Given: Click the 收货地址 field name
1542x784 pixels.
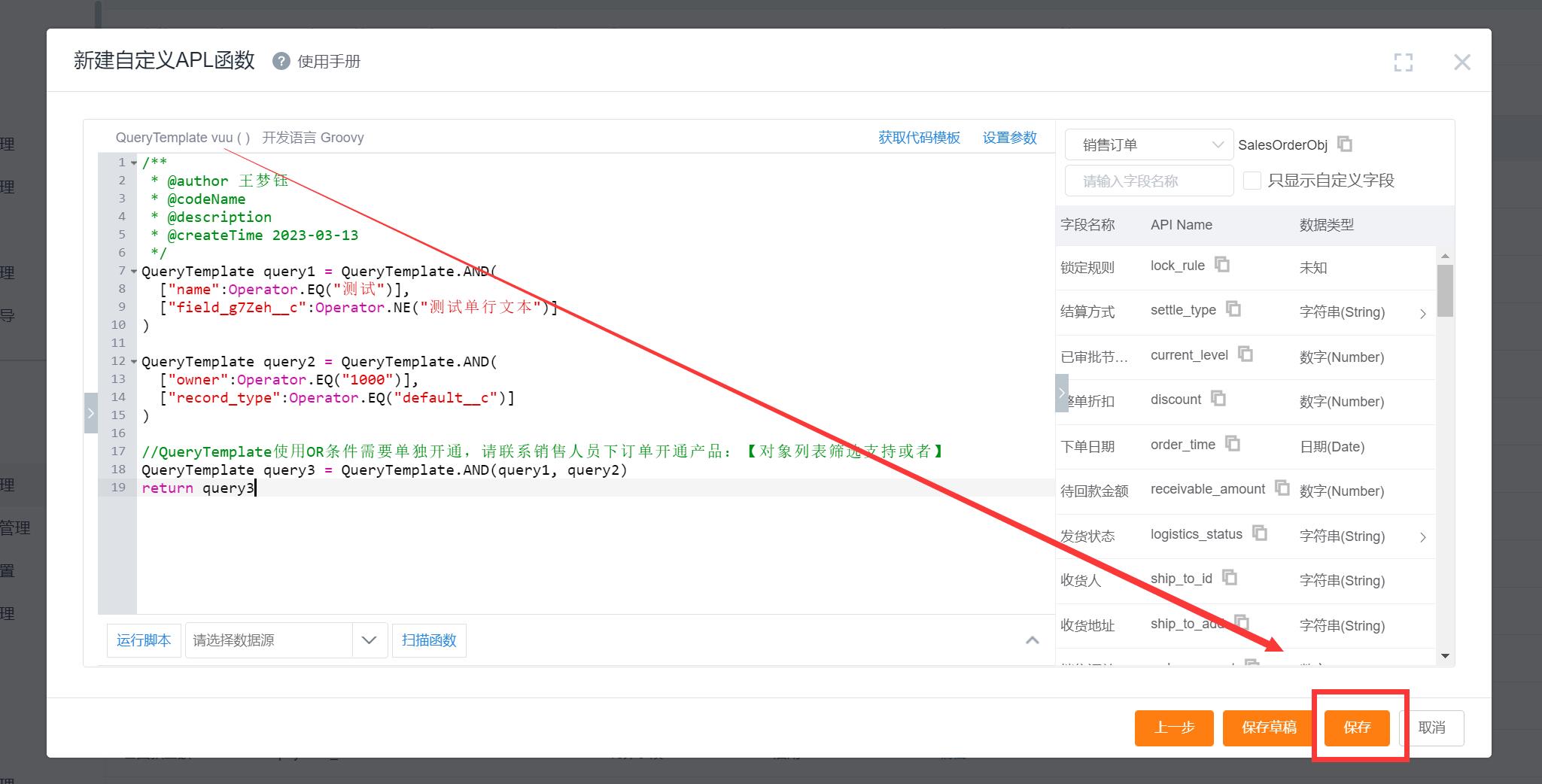Looking at the screenshot, I should pos(1087,625).
